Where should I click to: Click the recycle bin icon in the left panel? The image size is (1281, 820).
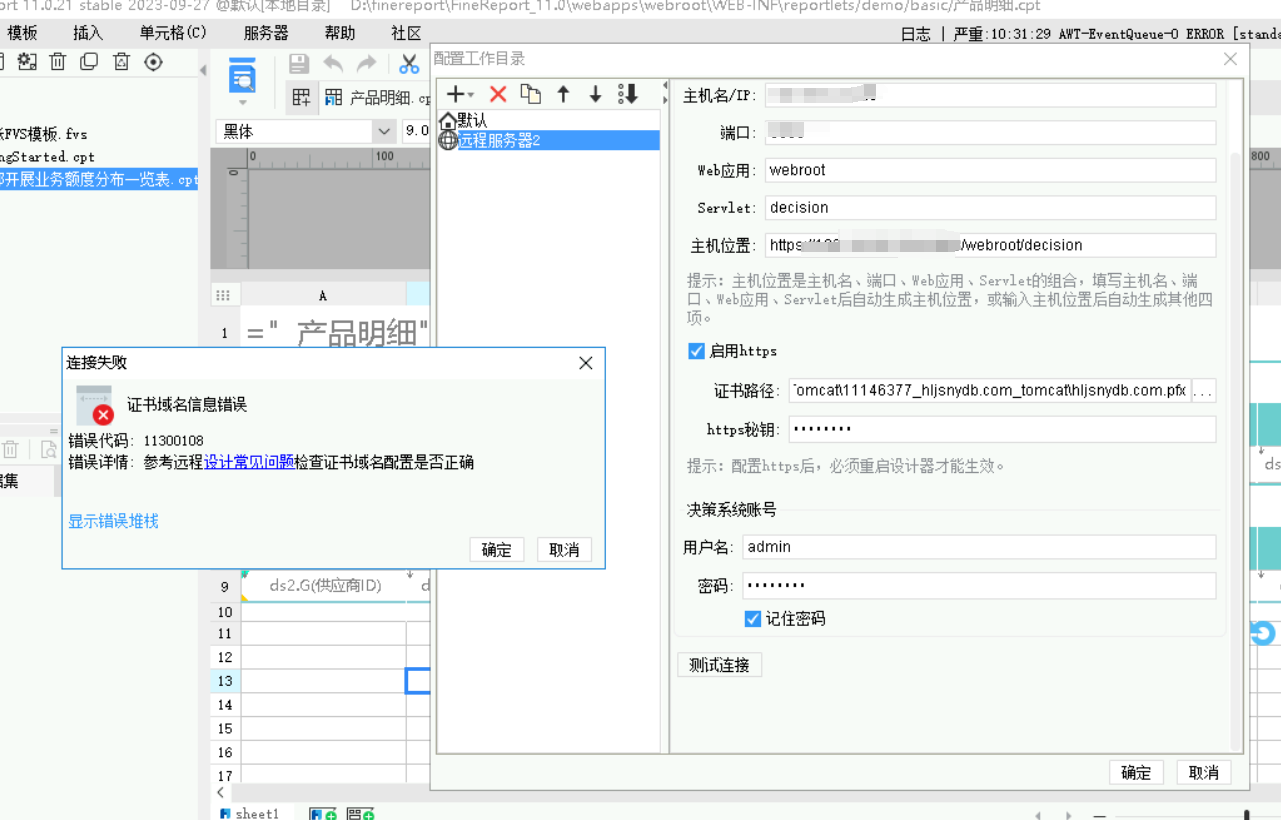[x=121, y=62]
